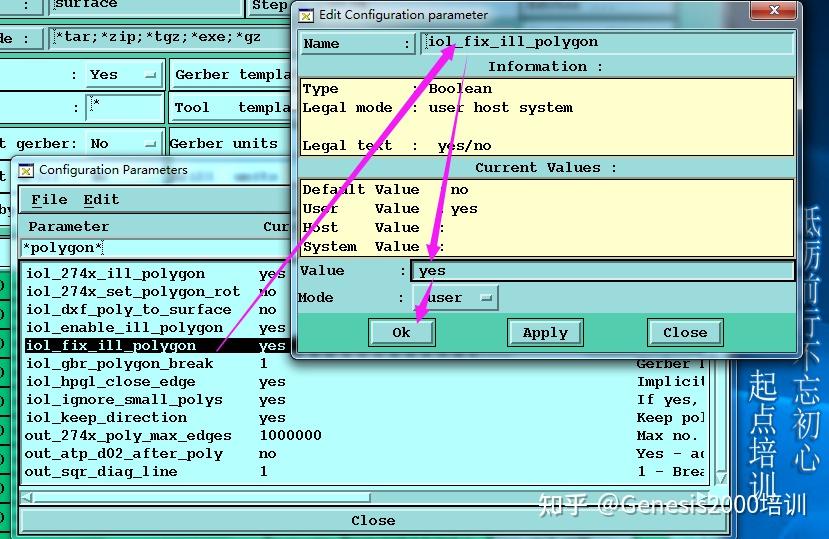This screenshot has width=829, height=539.
Task: Click the Edit Configuration parameter window title icon
Action: 306,15
